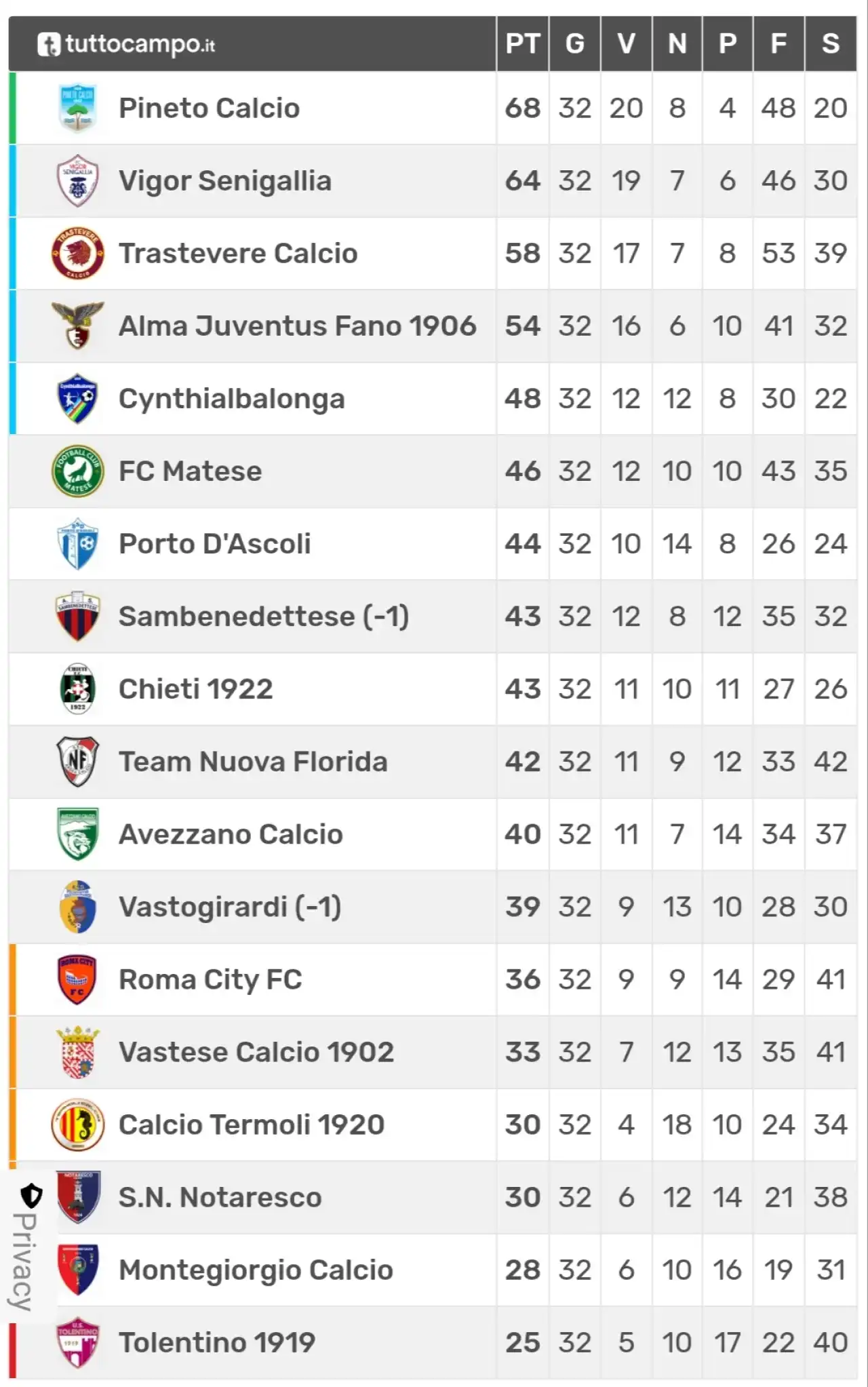Open the Pineto Calcio team crest

78,108
